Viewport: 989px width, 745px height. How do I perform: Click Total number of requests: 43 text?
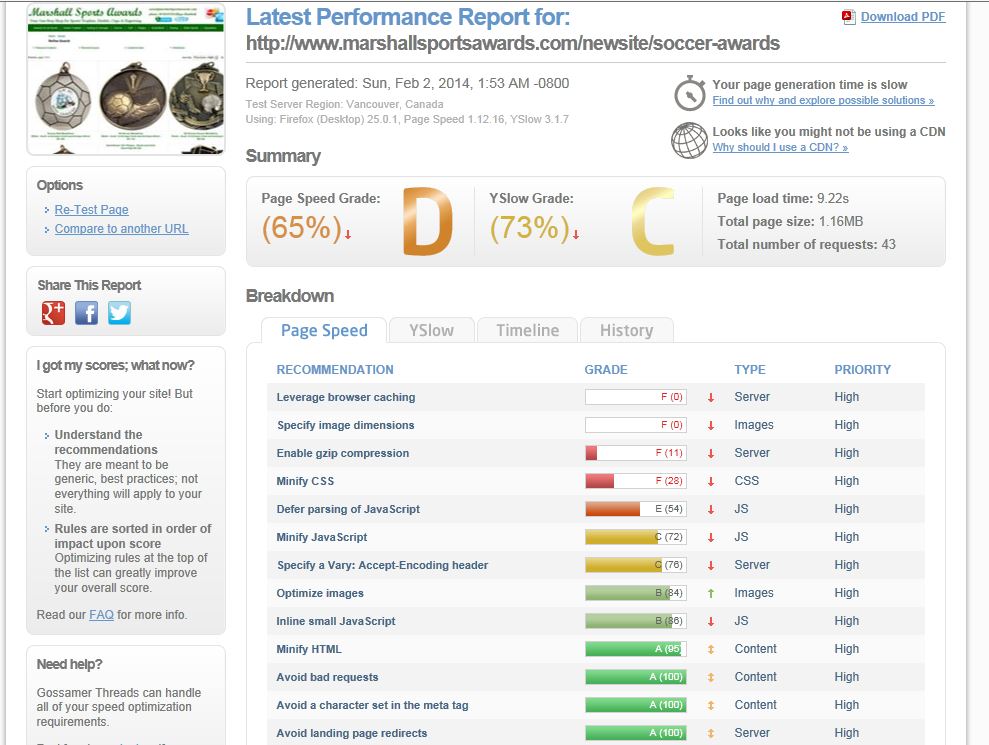click(806, 245)
